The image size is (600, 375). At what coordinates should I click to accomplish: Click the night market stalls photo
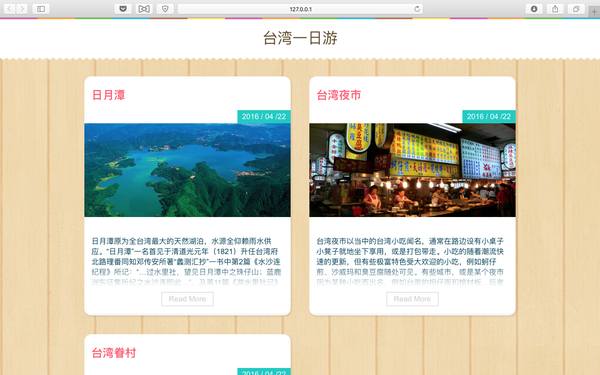[x=412, y=170]
